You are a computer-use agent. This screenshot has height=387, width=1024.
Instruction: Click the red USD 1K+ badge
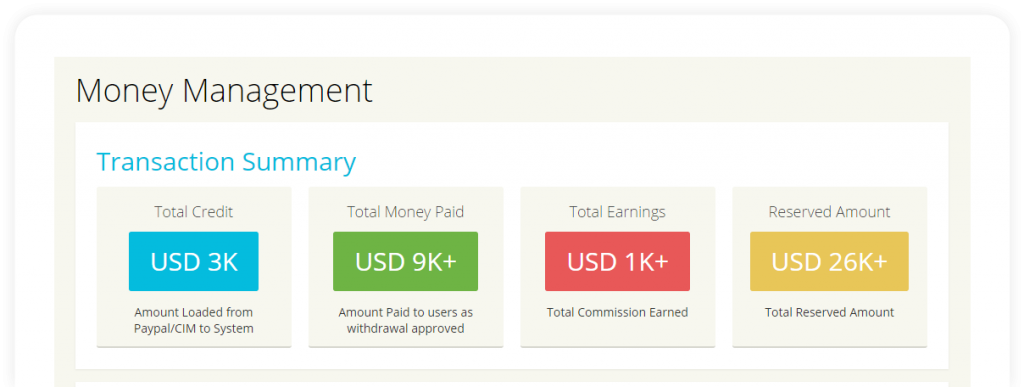pos(617,261)
